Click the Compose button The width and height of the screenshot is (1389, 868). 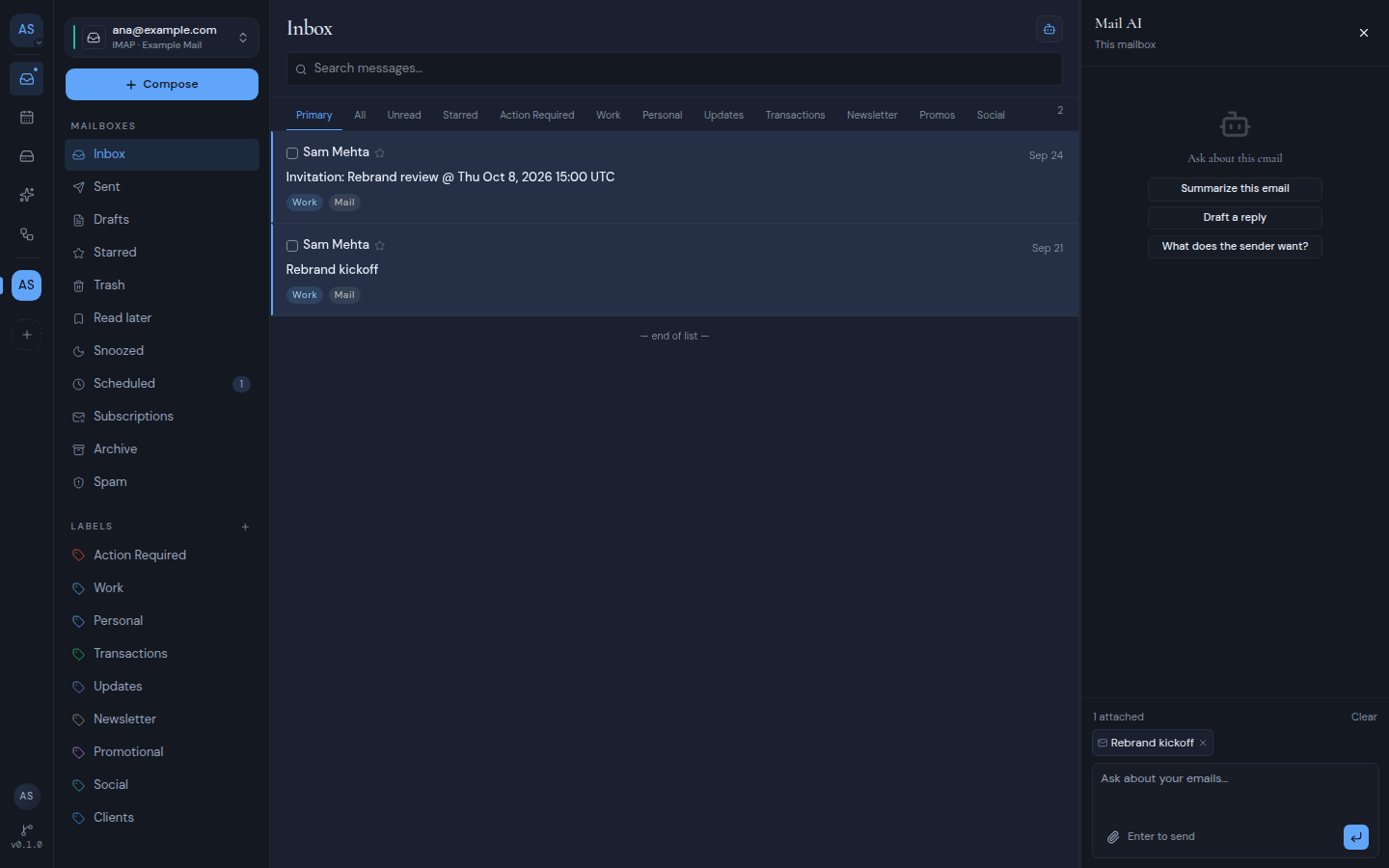[162, 84]
